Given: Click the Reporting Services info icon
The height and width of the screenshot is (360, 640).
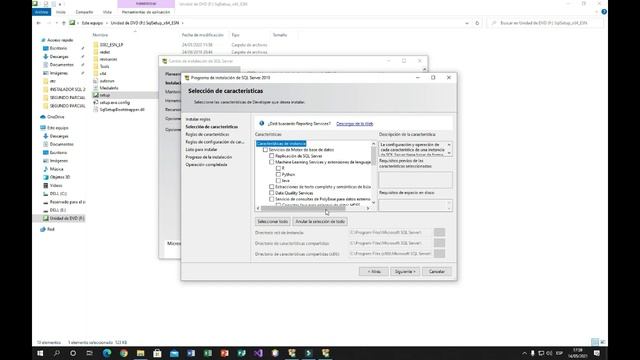Looking at the screenshot, I should 262,123.
